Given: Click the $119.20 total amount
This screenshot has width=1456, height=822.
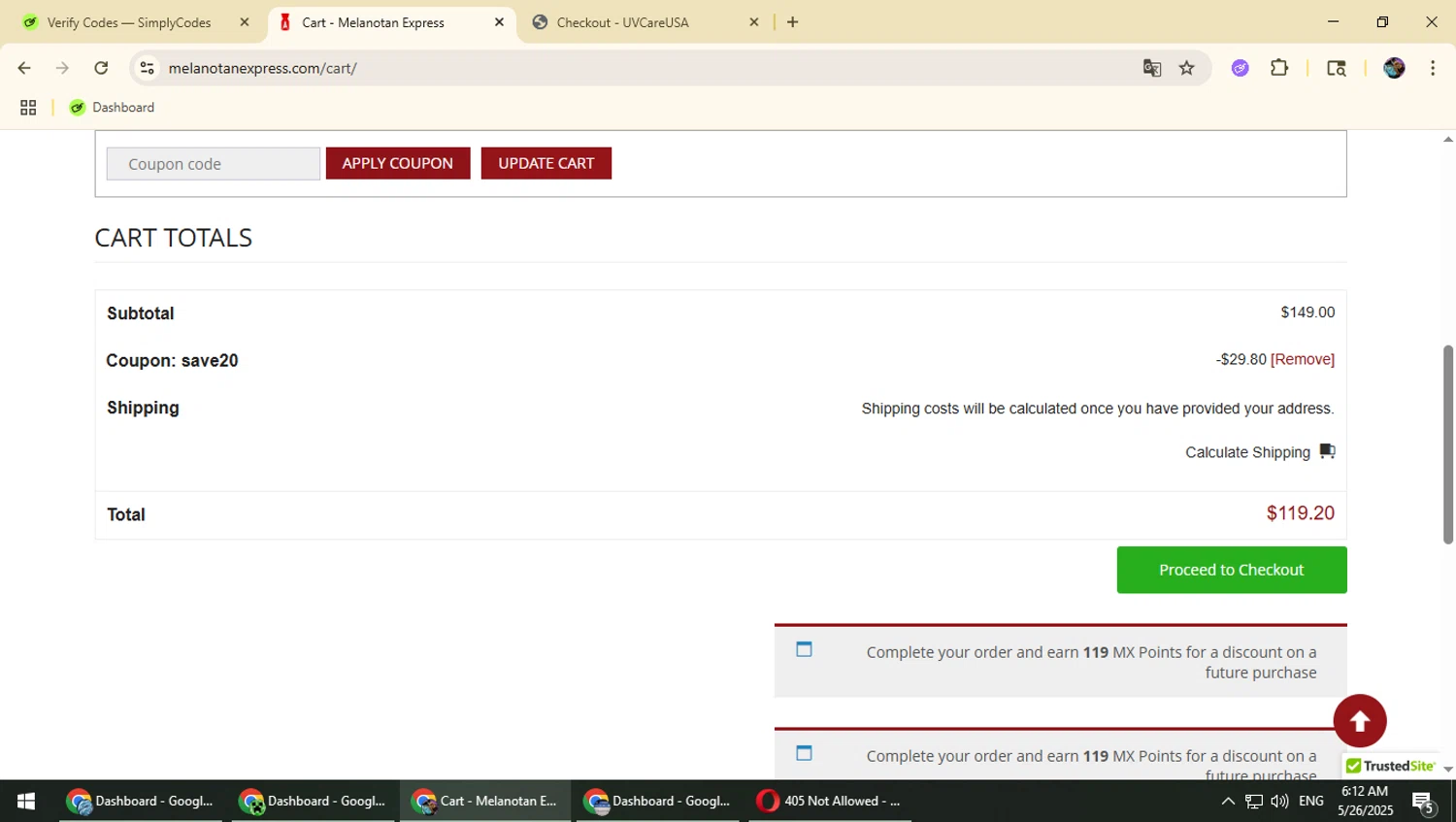Looking at the screenshot, I should pos(1301,513).
